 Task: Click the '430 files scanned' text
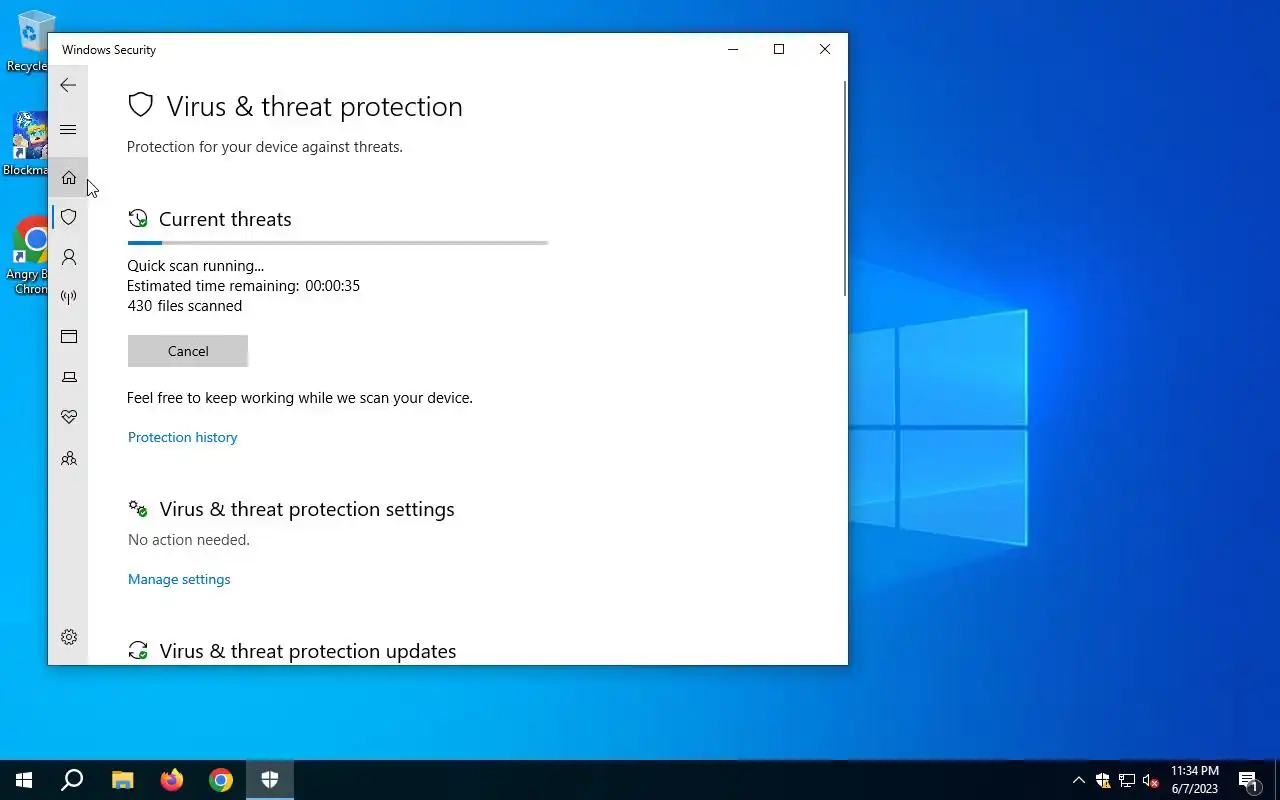click(185, 306)
